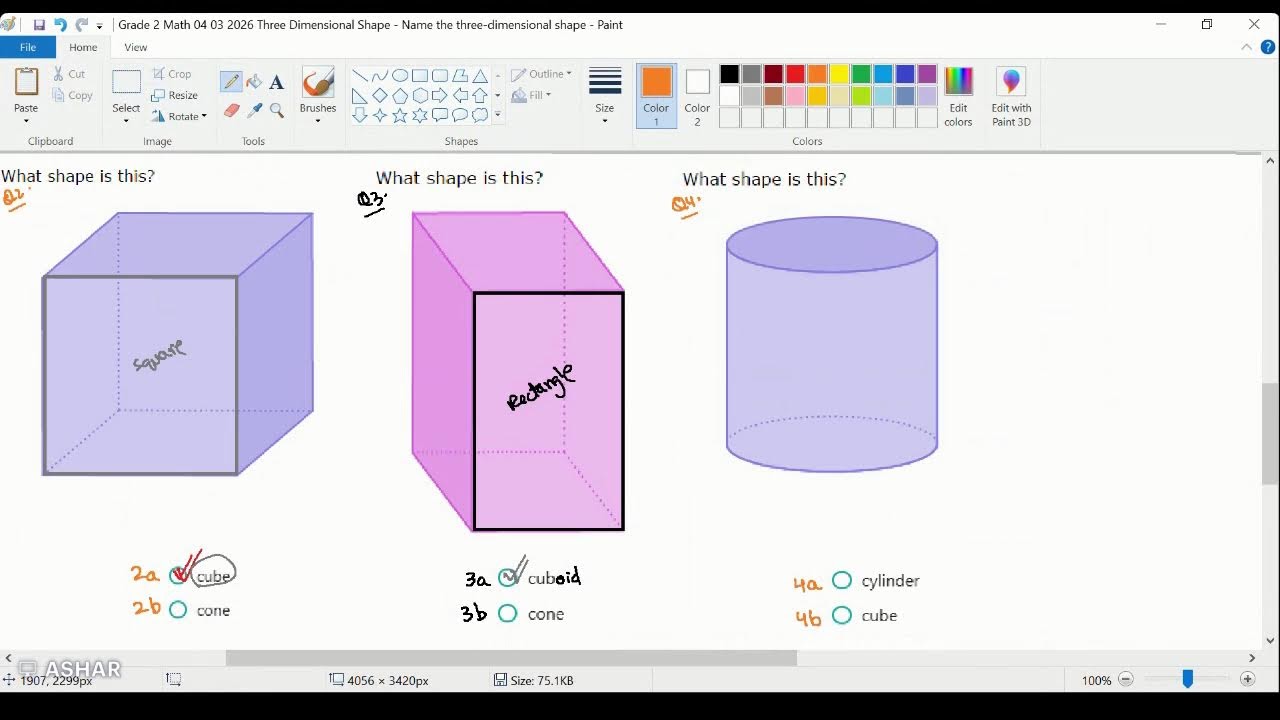1280x720 pixels.
Task: Click the "100%" zoom level text
Action: pyautogui.click(x=1096, y=680)
